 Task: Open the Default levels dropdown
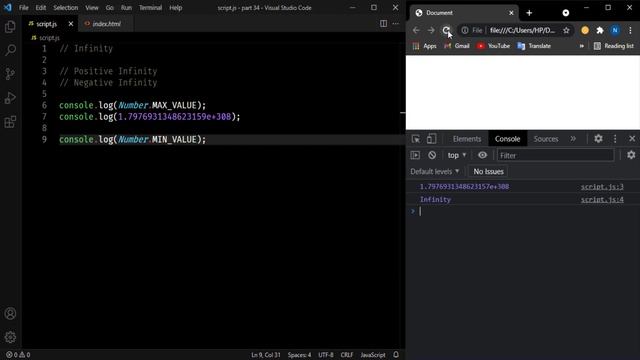click(435, 171)
